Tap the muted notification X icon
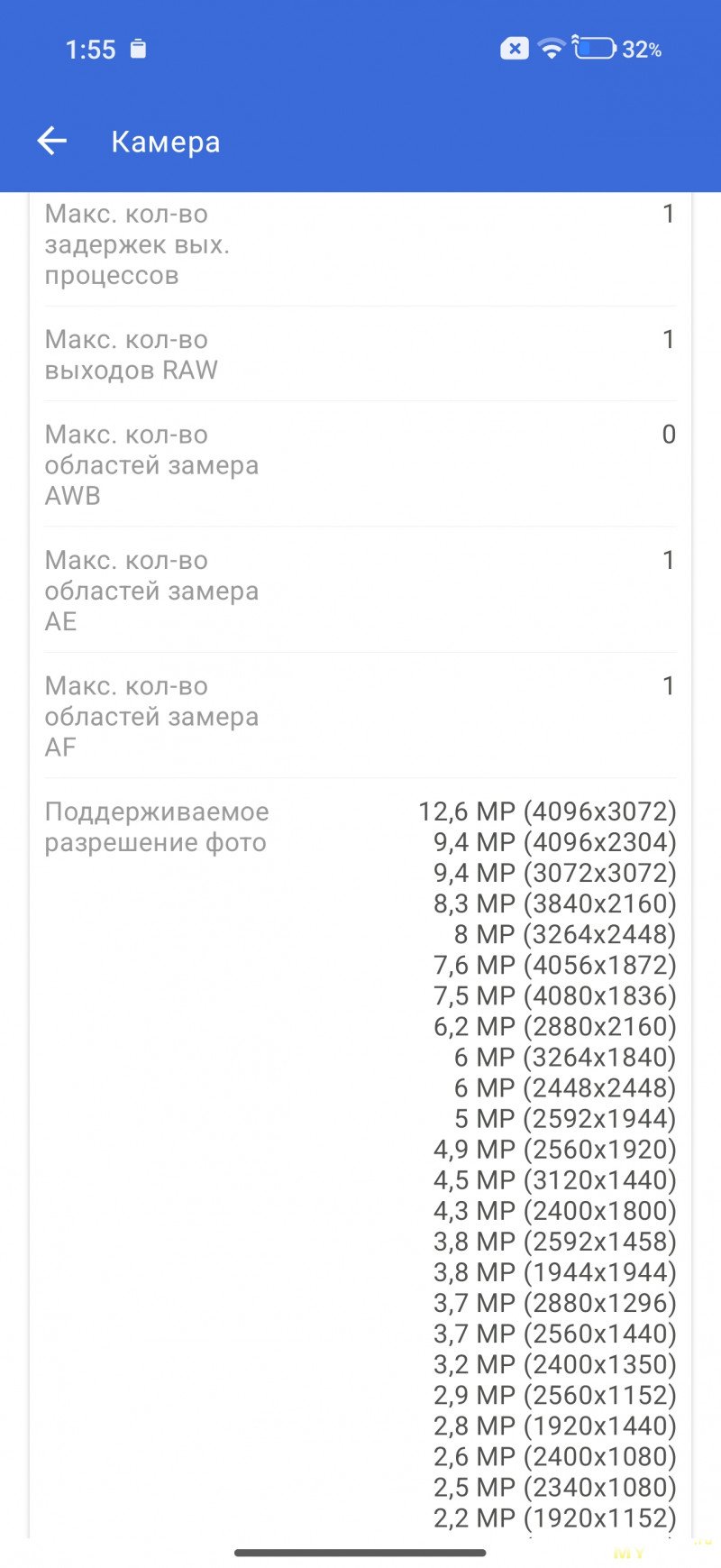This screenshot has height=1568, width=721. pyautogui.click(x=515, y=49)
